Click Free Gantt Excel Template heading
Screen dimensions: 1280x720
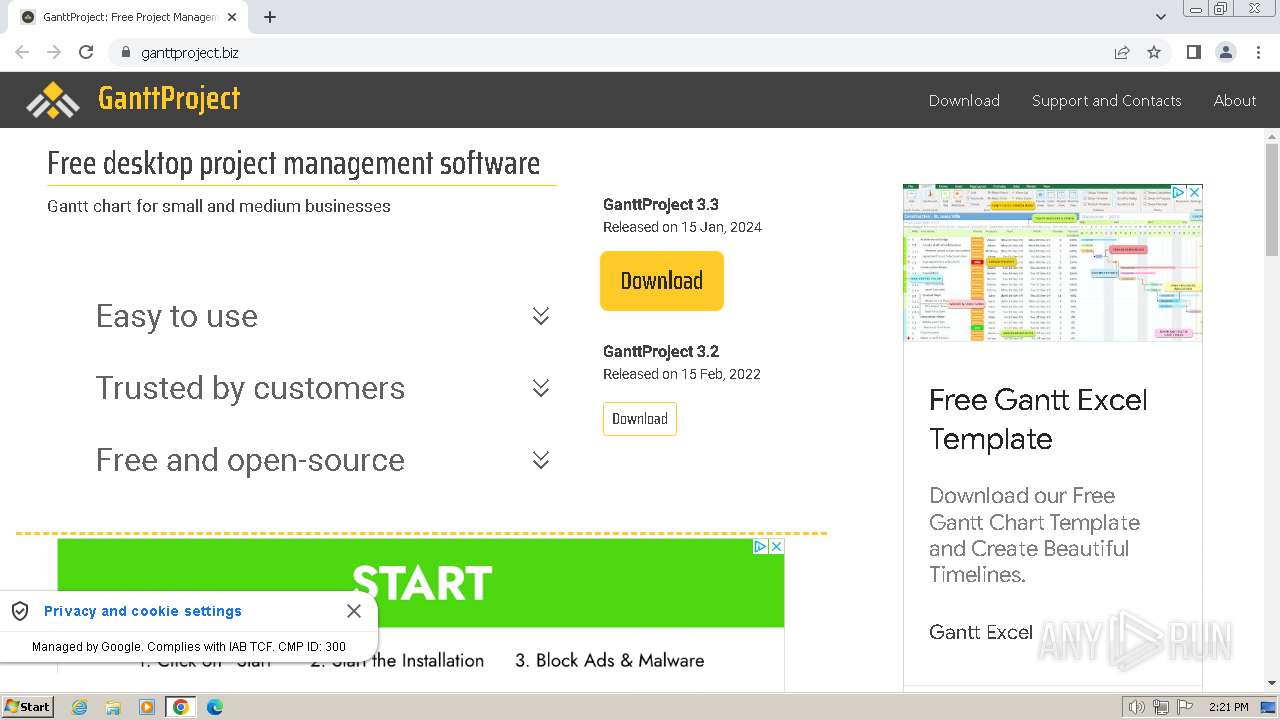(x=1038, y=419)
